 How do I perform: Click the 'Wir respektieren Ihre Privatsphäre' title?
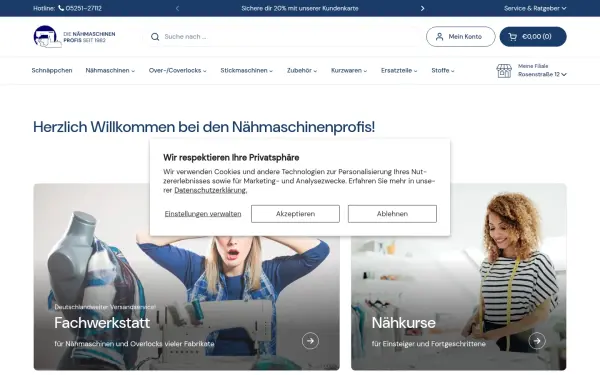pos(231,157)
